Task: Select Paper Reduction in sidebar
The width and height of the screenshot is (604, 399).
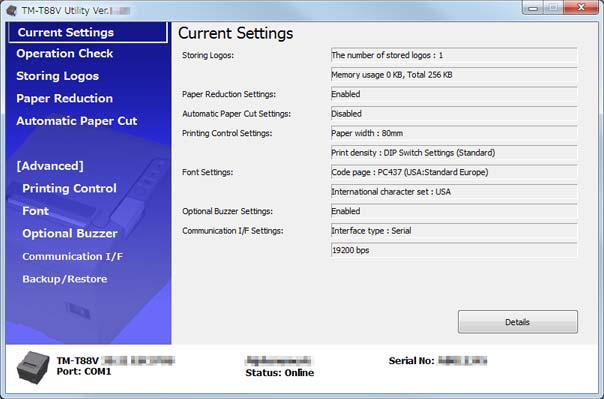Action: pyautogui.click(x=64, y=99)
